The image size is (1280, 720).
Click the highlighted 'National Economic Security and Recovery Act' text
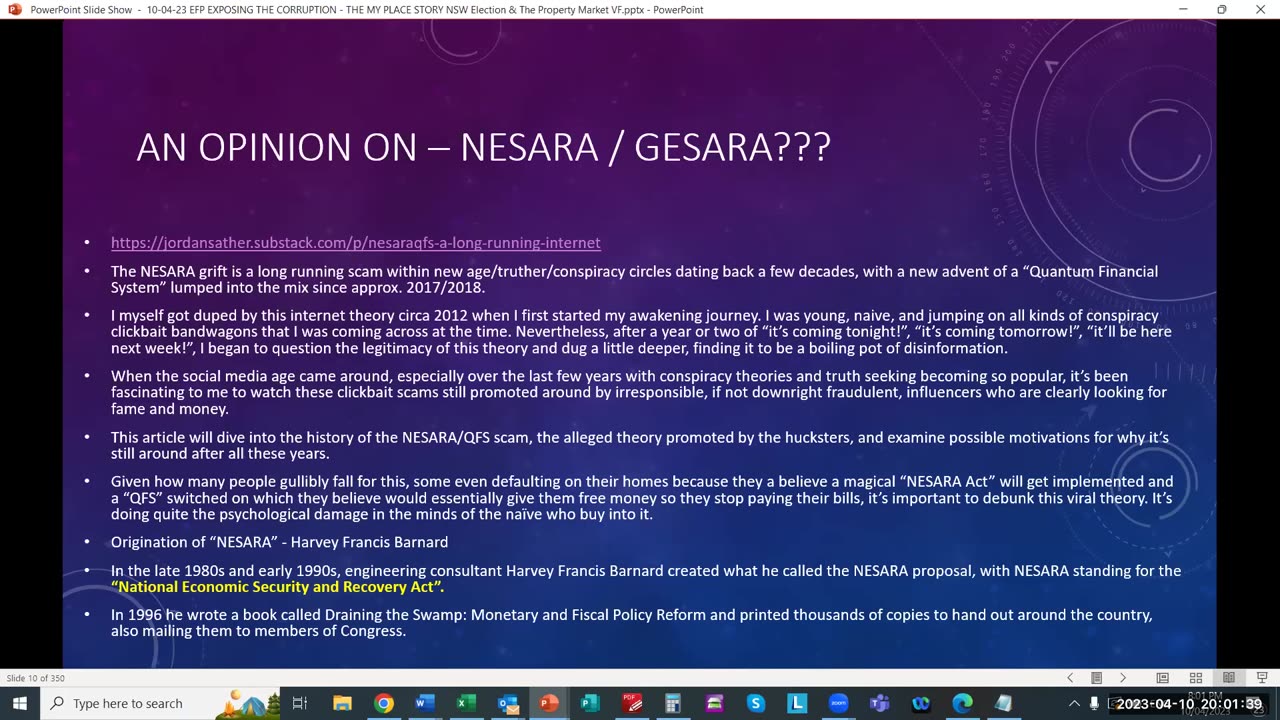278,587
